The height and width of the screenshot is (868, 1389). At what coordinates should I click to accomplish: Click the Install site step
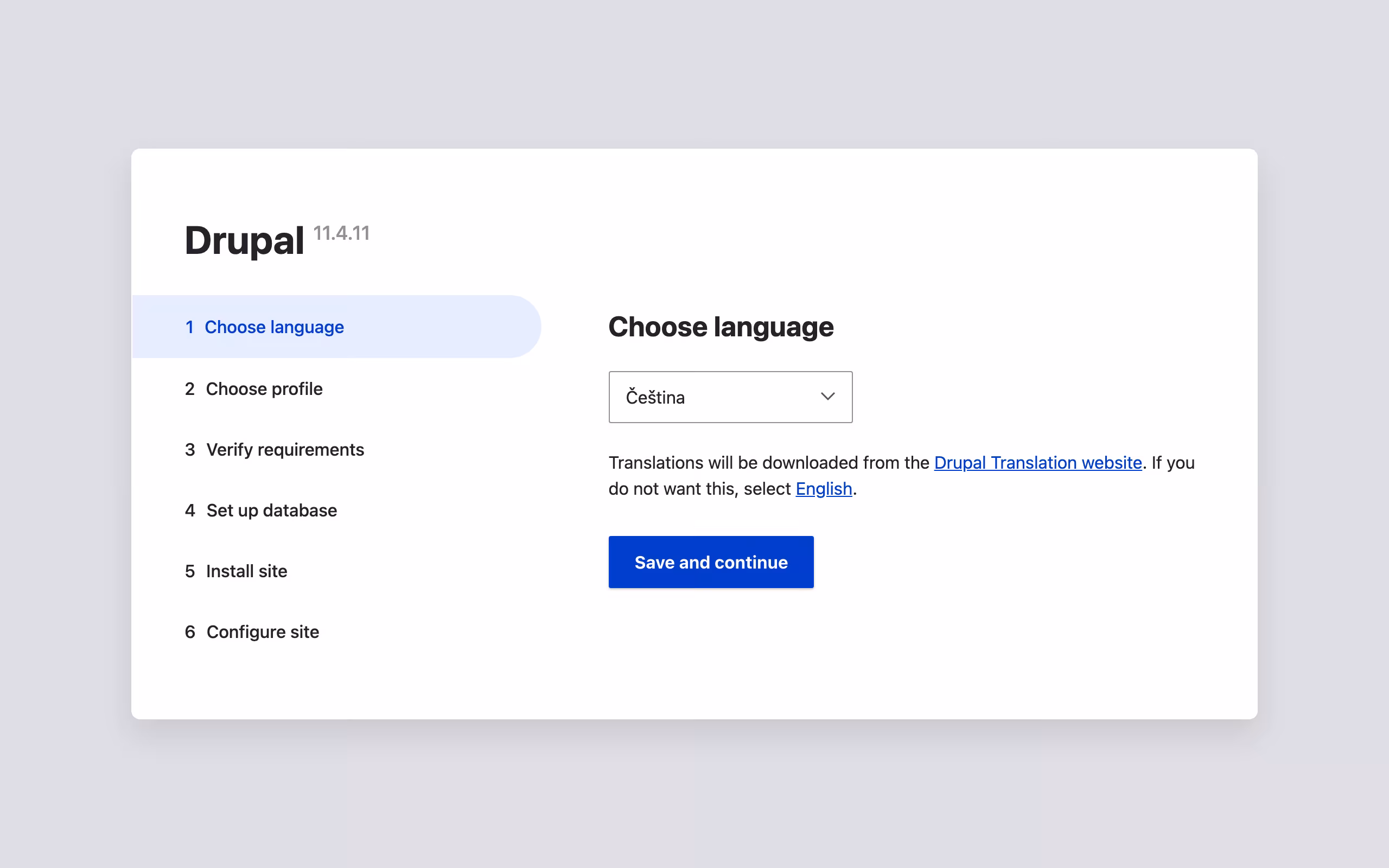236,571
